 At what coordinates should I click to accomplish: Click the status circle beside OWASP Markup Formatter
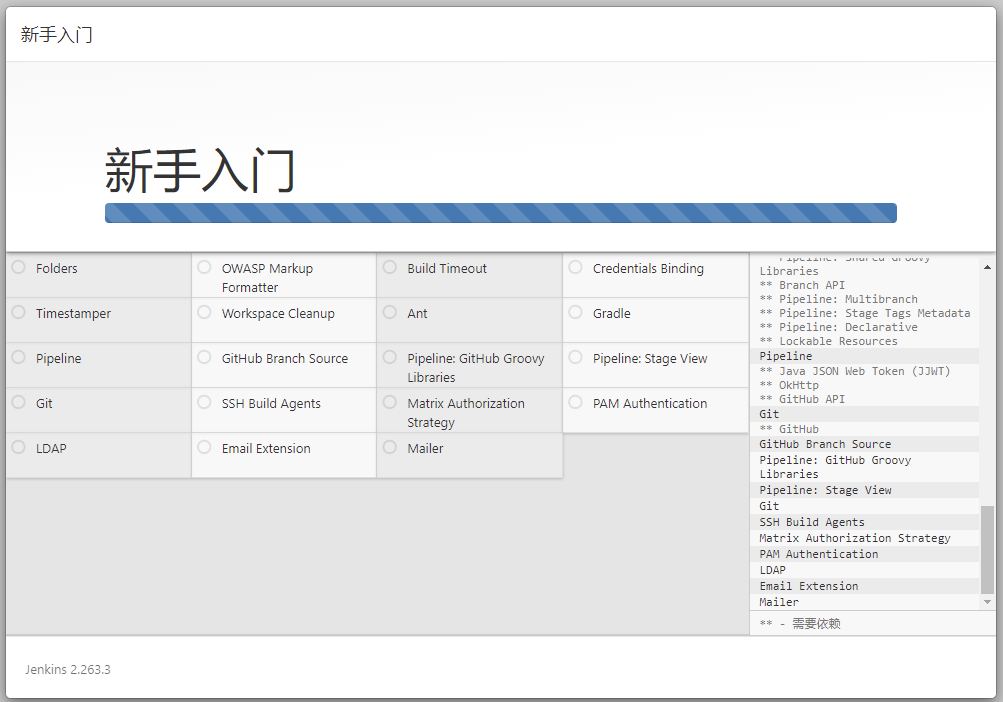204,267
